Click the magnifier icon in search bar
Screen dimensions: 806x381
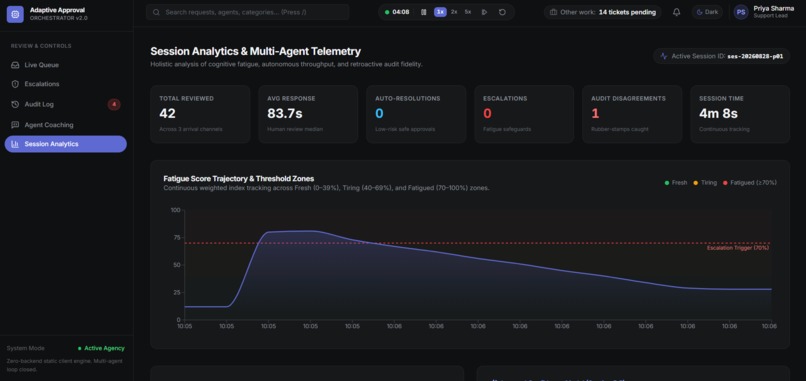coord(156,12)
